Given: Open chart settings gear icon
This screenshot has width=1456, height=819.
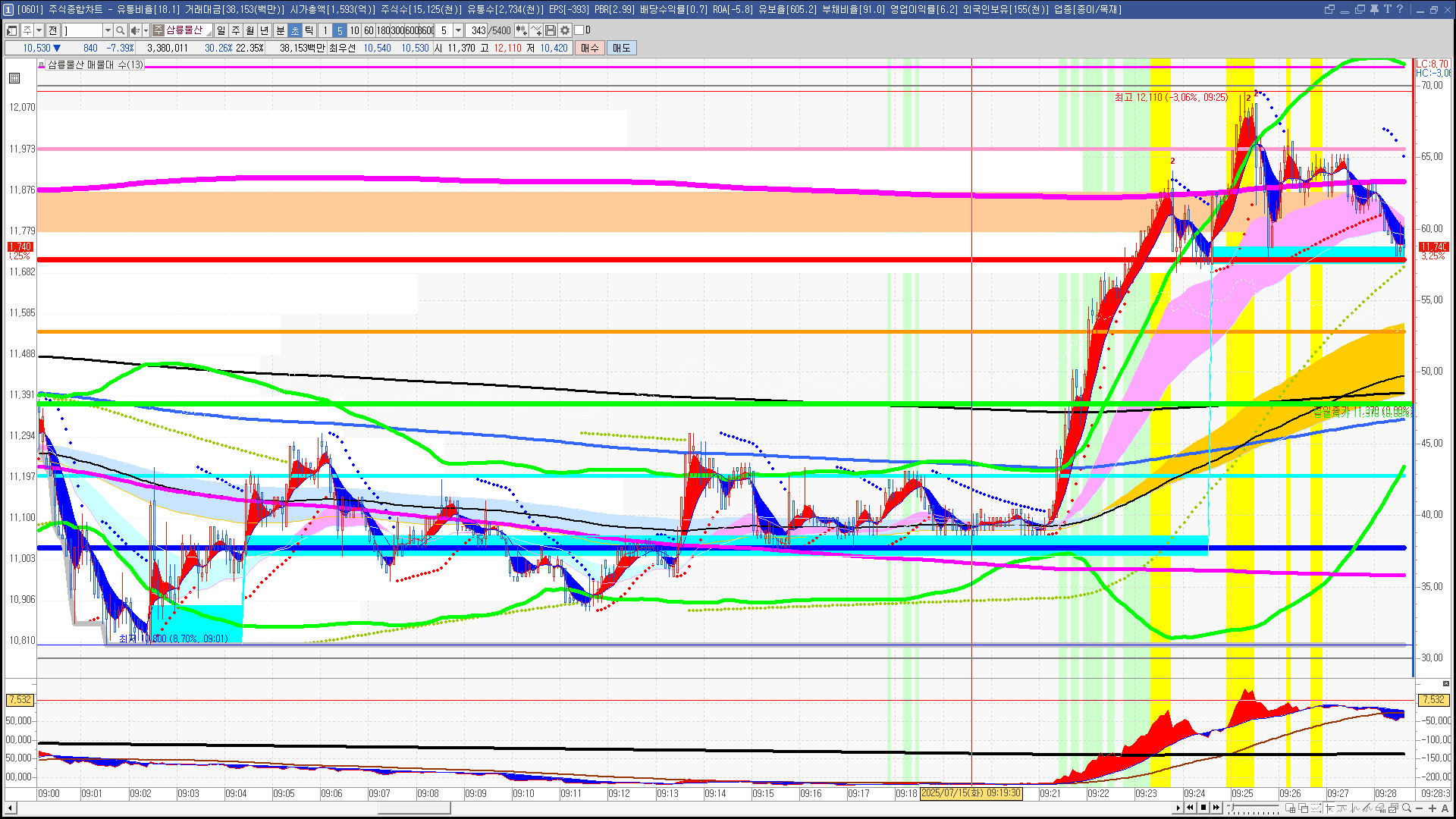Looking at the screenshot, I should coord(565,30).
